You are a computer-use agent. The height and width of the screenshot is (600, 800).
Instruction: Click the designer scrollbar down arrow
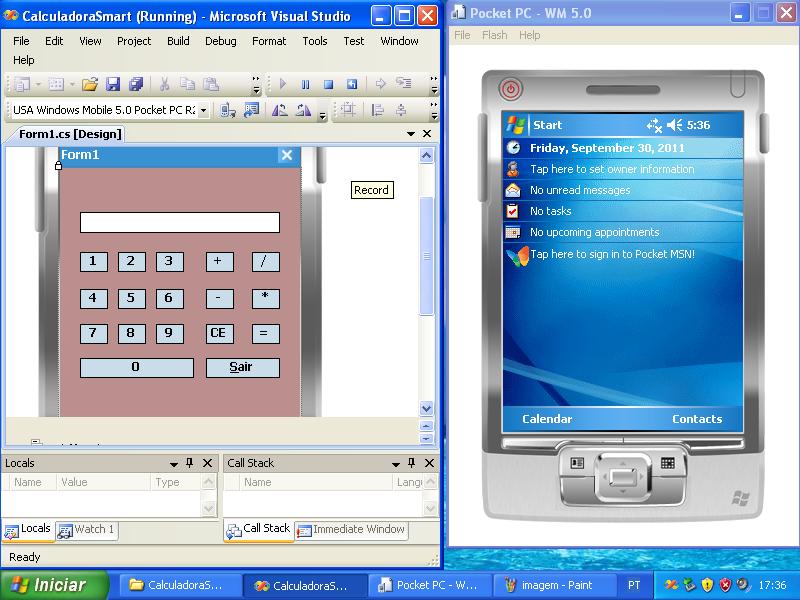point(427,409)
